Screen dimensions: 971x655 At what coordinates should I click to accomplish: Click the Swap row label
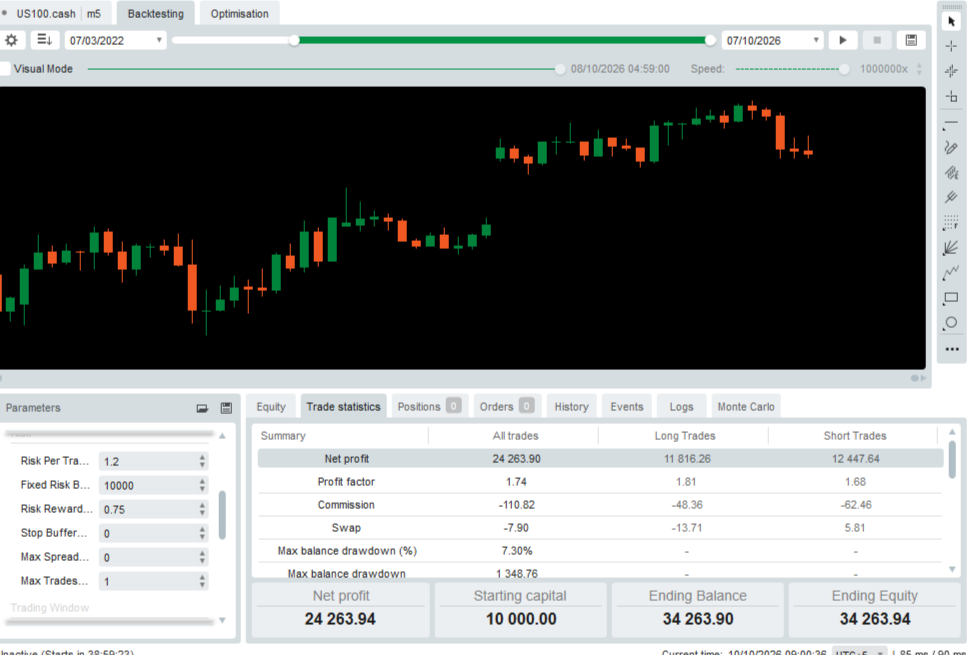(x=346, y=528)
